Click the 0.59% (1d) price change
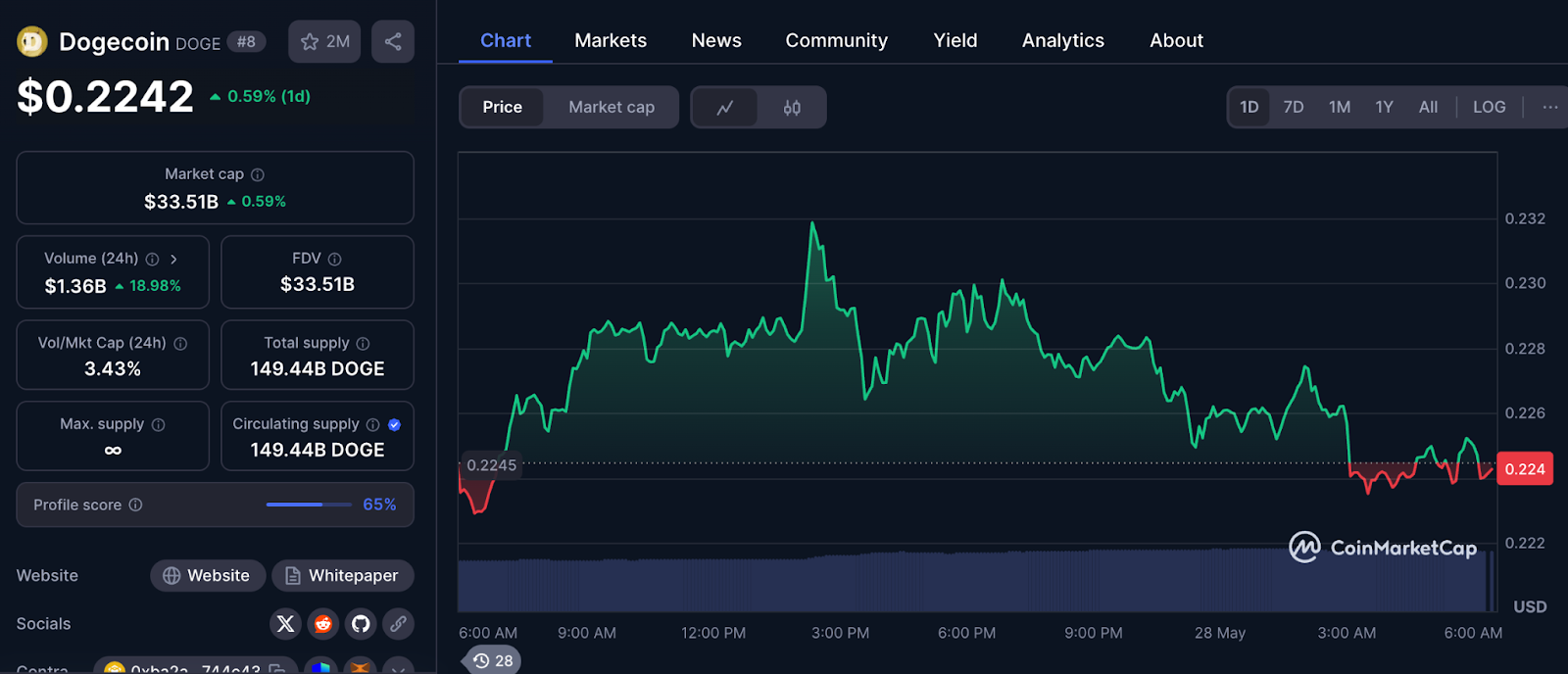The width and height of the screenshot is (1568, 674). [261, 96]
